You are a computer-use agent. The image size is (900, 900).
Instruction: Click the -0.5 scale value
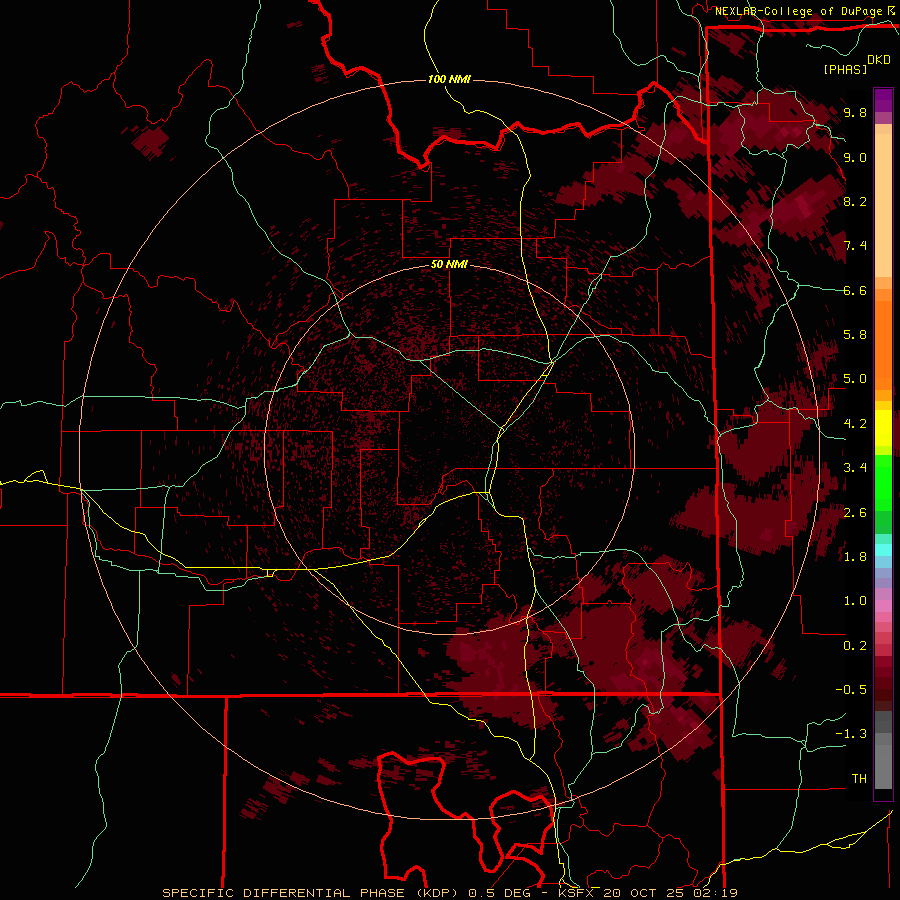tap(851, 690)
